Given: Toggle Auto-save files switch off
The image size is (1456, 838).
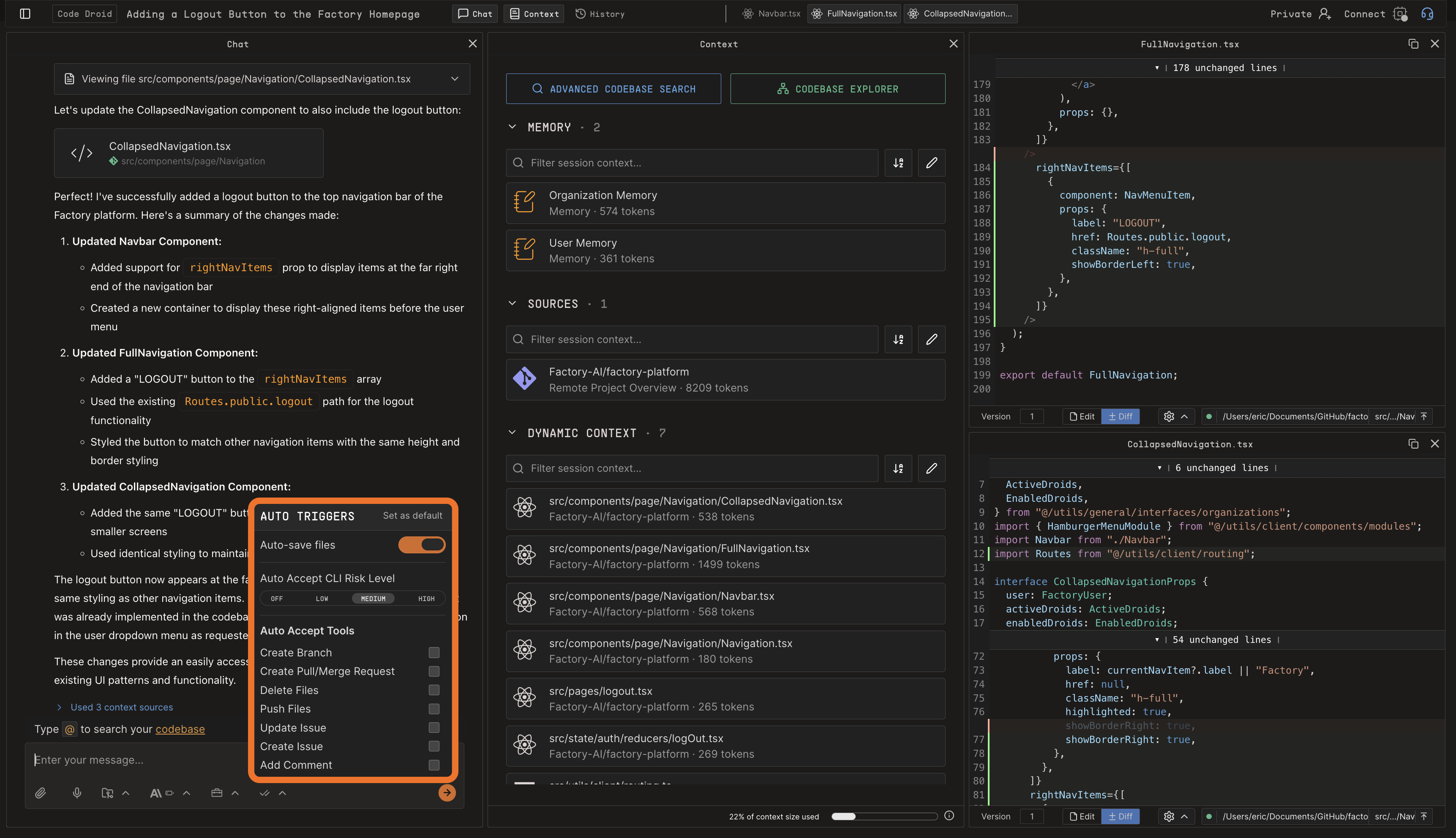Looking at the screenshot, I should (x=421, y=544).
